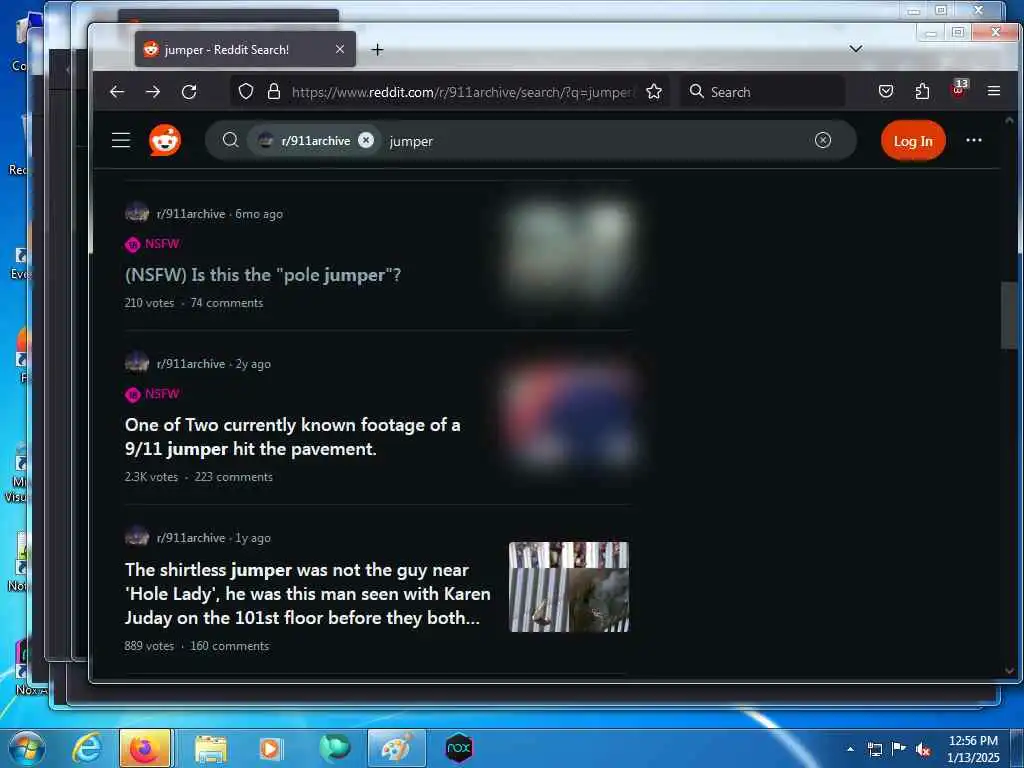Expand the list all tabs chevron
Screen dimensions: 1024x768
click(856, 49)
